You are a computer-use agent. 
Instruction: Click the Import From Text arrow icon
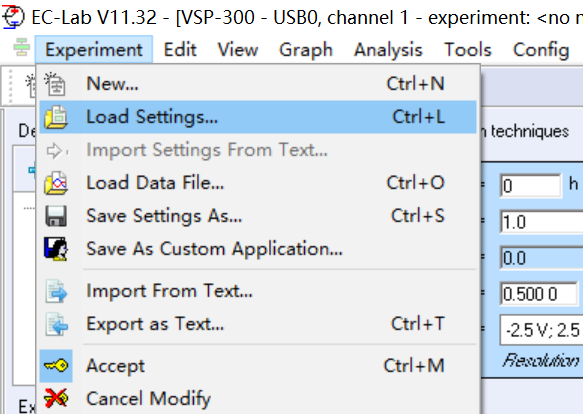56,291
